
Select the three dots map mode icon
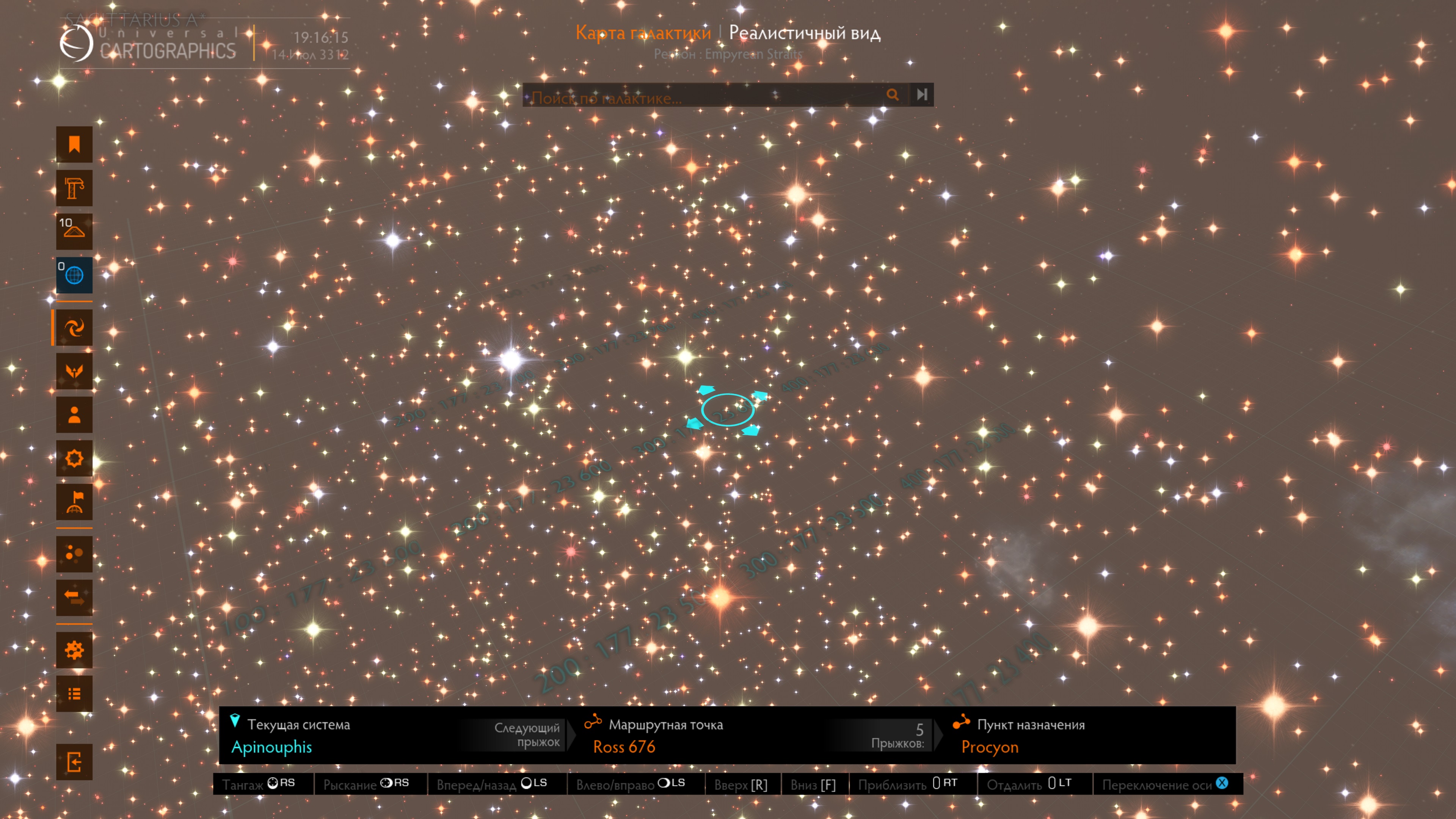point(74,554)
